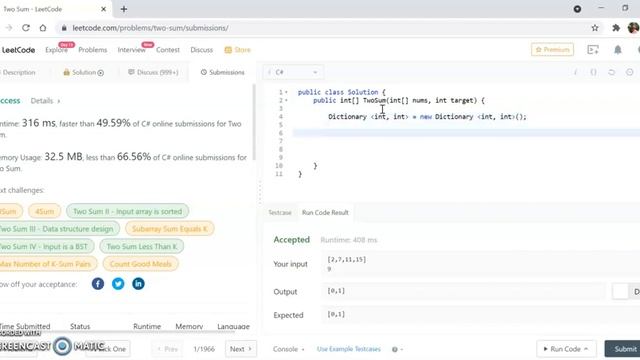
Task: Bookmark this page with the star icon
Action: click(x=595, y=28)
